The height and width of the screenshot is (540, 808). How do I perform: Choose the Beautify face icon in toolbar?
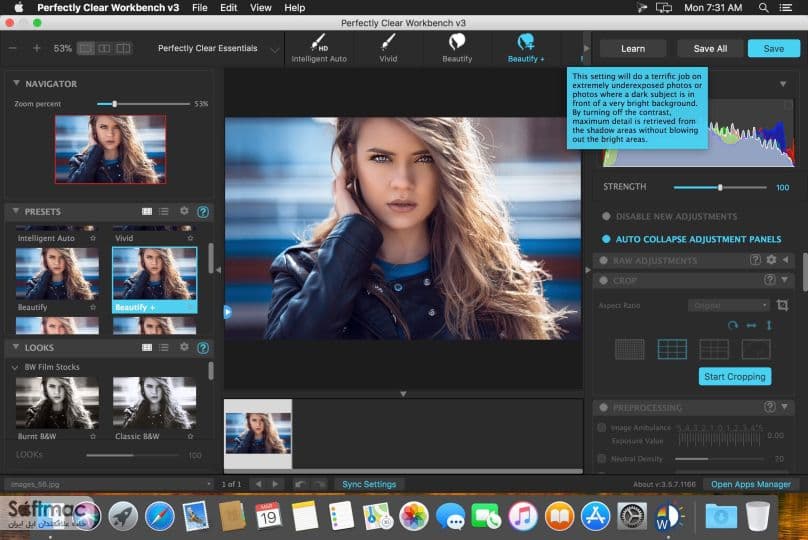(x=457, y=42)
